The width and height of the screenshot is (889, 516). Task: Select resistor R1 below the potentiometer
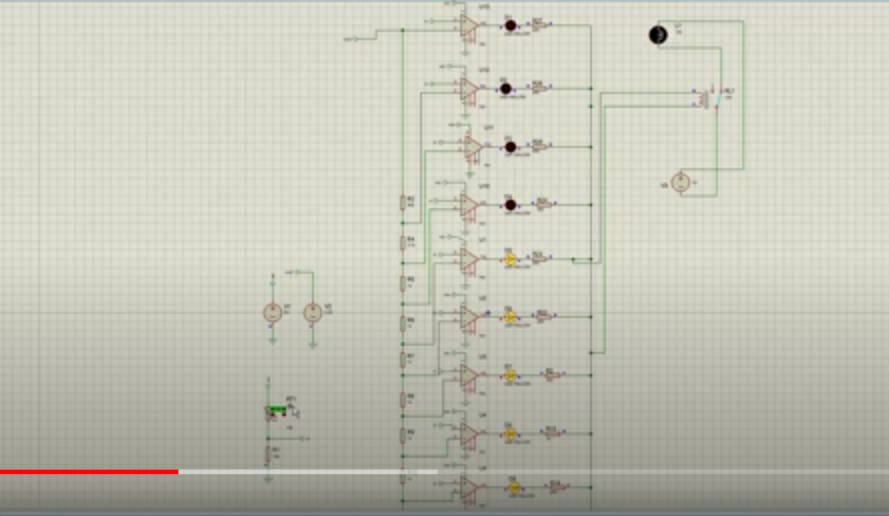pyautogui.click(x=268, y=455)
